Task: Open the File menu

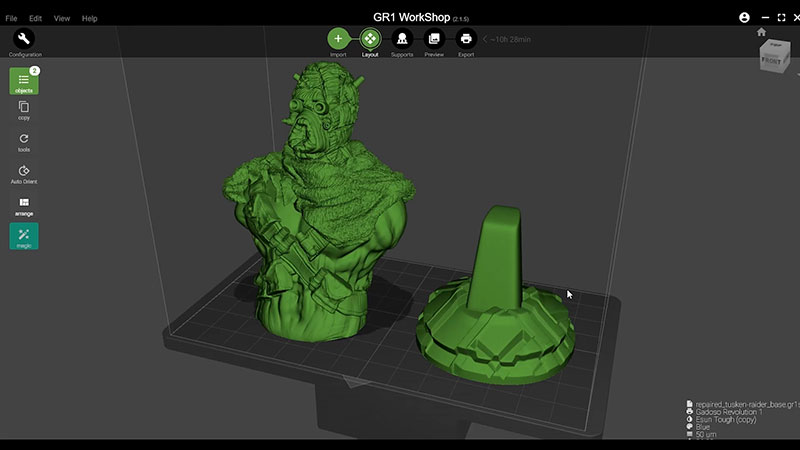Action: coord(11,18)
